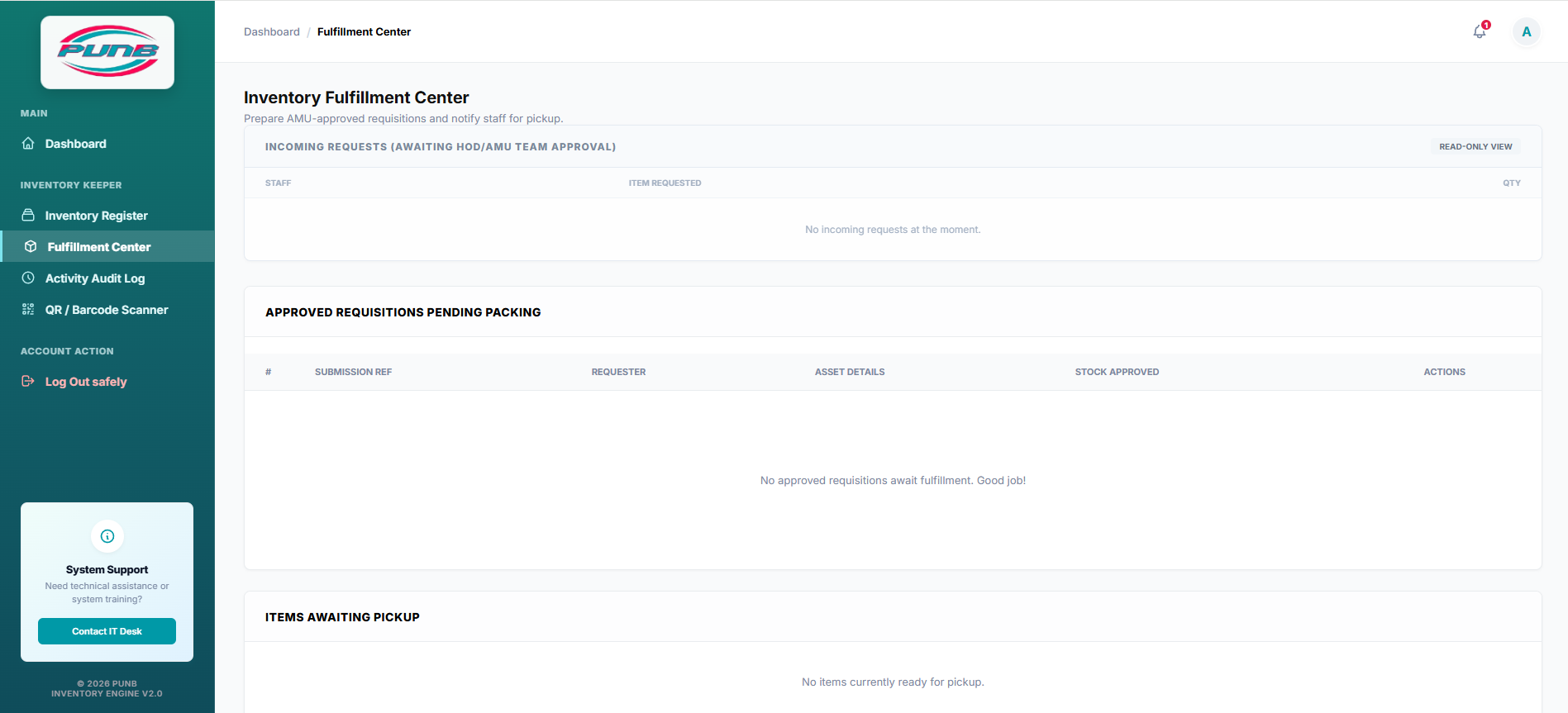Click the Activity Audit Log clock icon
This screenshot has height=713, width=1568.
pos(28,278)
